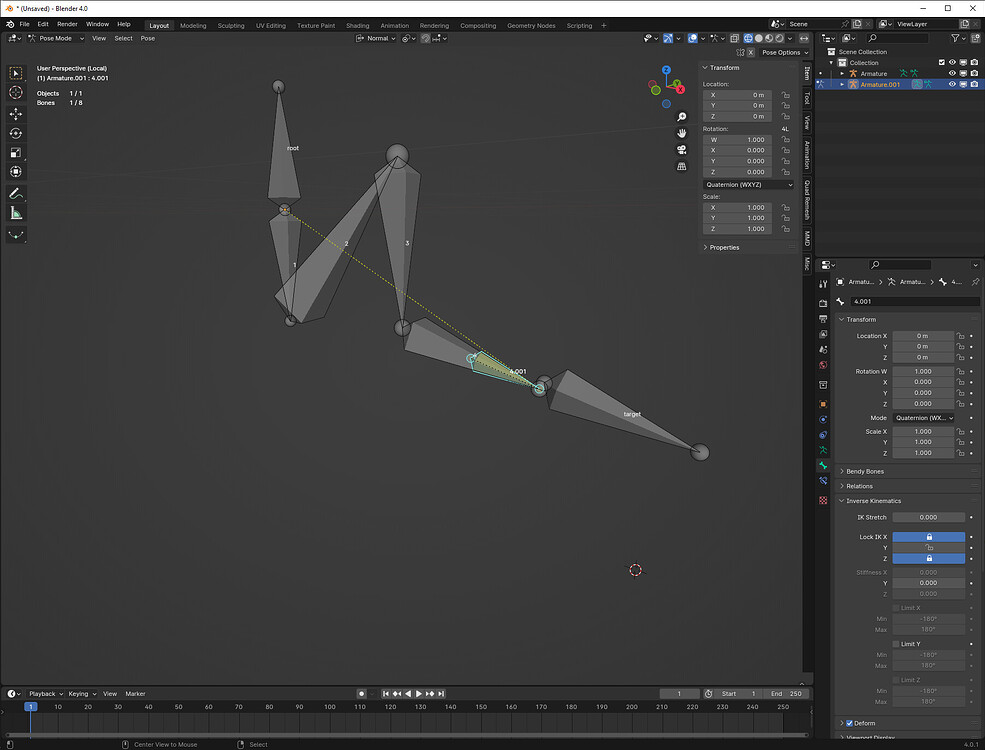Image resolution: width=985 pixels, height=750 pixels.
Task: Click the current frame marker 1
Action: (x=30, y=707)
